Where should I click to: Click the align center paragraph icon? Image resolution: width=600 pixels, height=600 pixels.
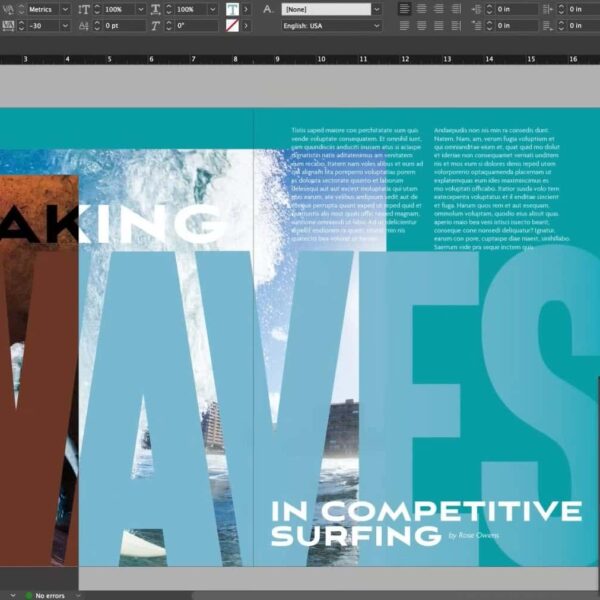[422, 9]
